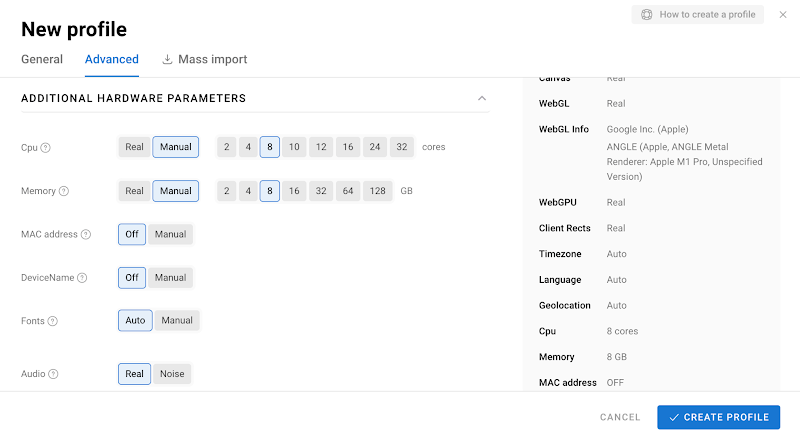
Task: Select 16 cores for Cpu
Action: tap(347, 147)
